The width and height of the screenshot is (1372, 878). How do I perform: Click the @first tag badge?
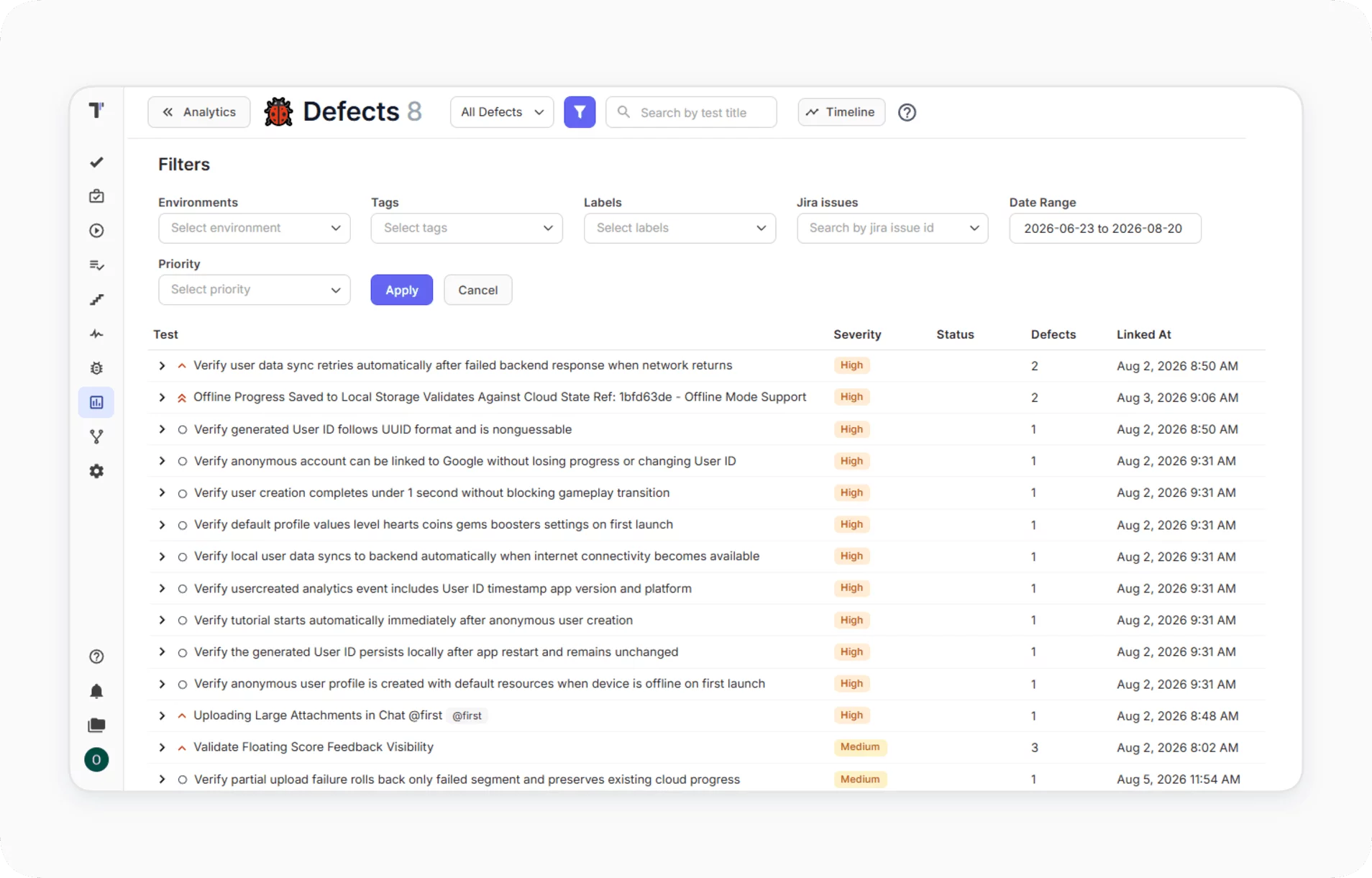tap(467, 715)
